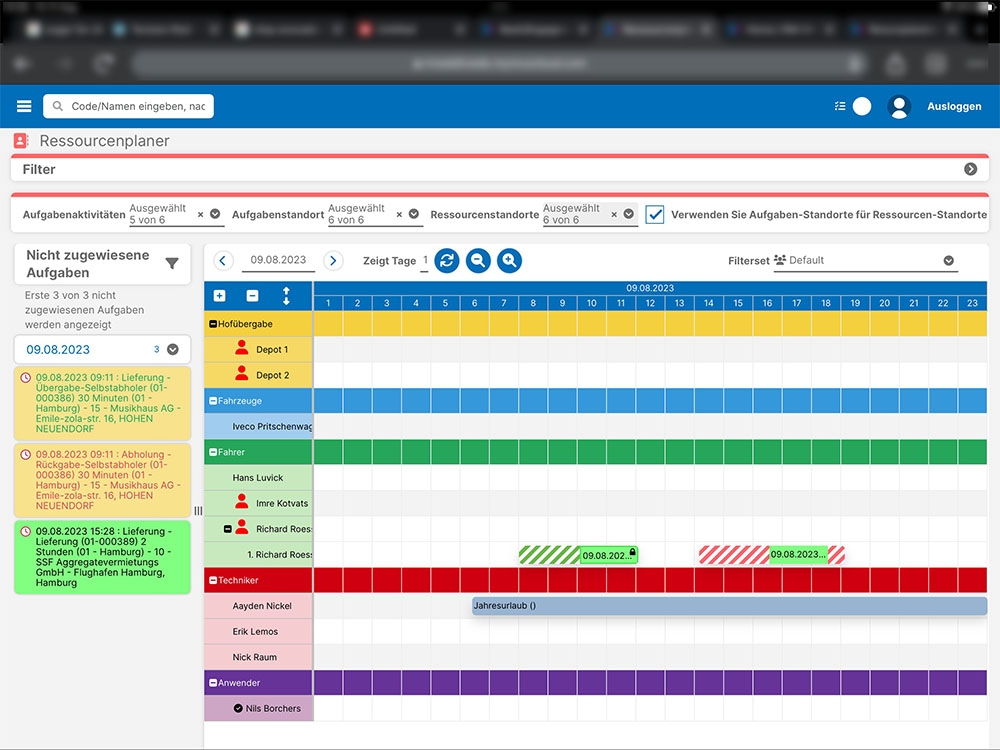The width and height of the screenshot is (1000, 750).
Task: Zoom in the timeline
Action: click(x=510, y=260)
